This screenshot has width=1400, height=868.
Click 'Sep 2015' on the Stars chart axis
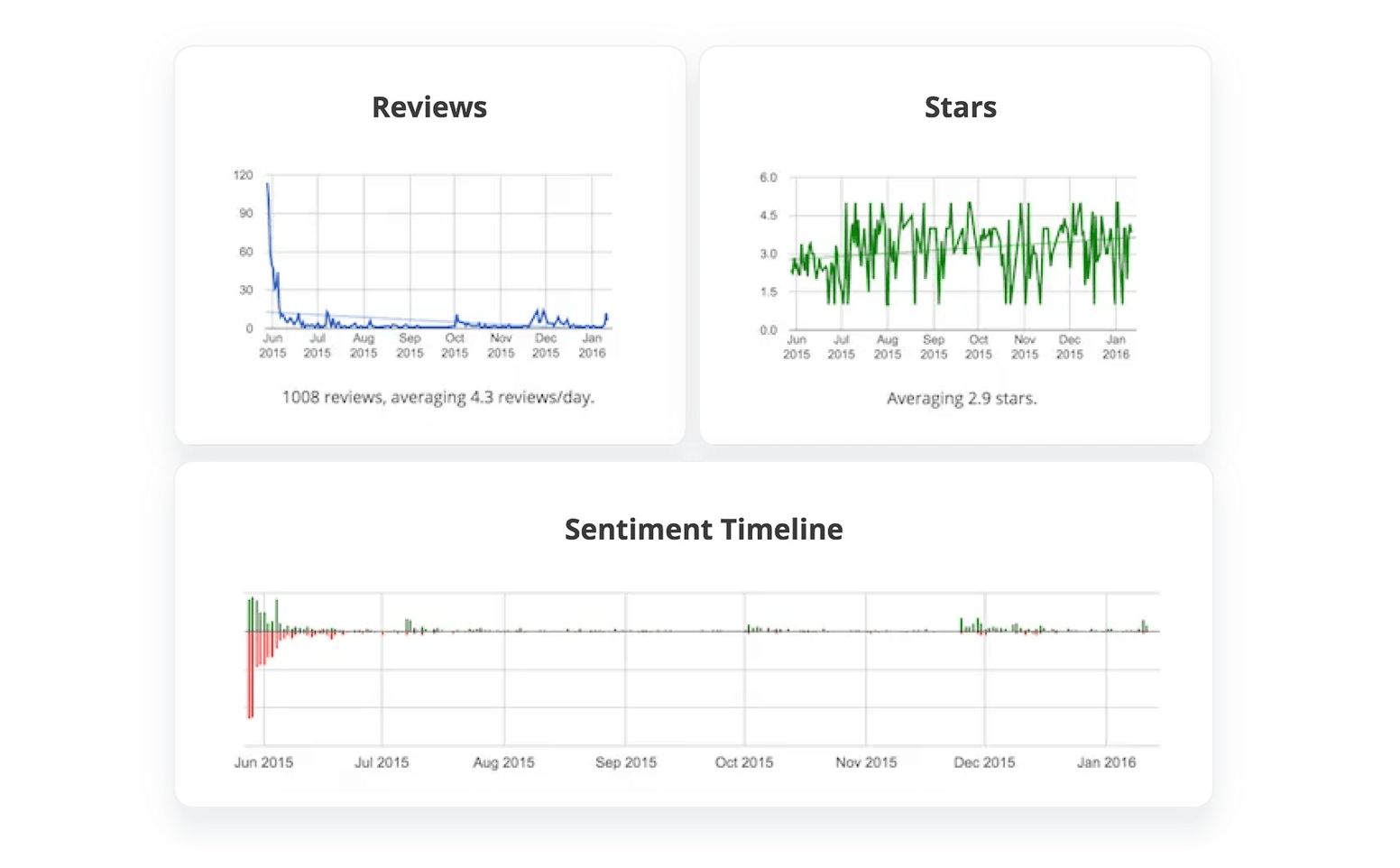[x=934, y=347]
